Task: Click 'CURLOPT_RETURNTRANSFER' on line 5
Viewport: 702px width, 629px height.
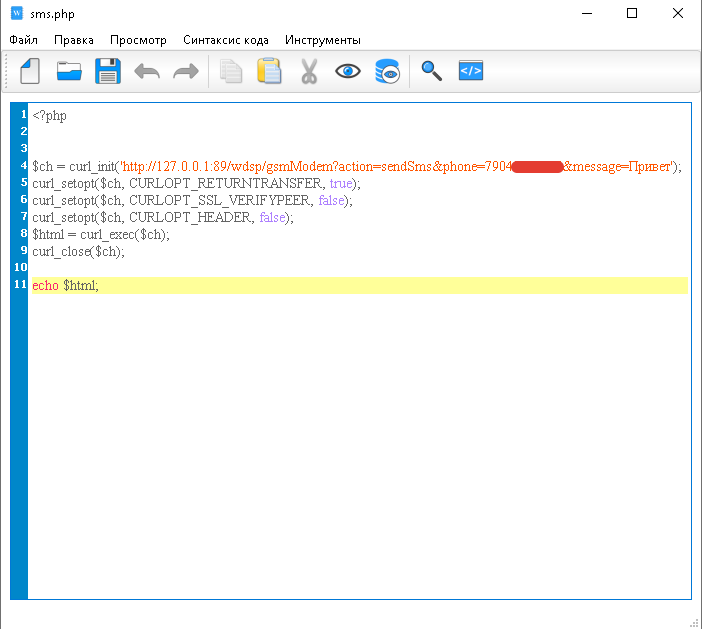Action: pyautogui.click(x=225, y=184)
